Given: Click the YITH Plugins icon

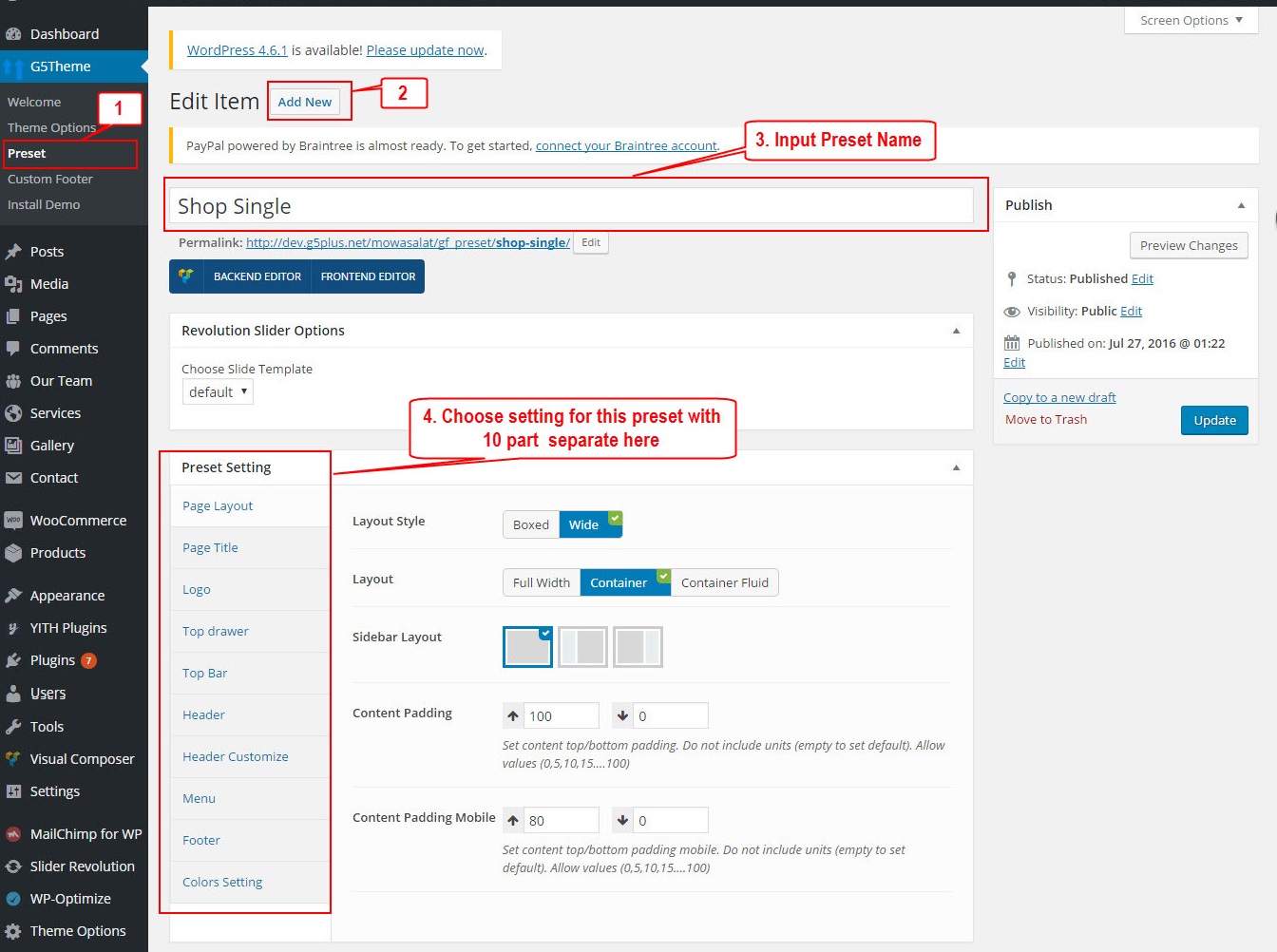Looking at the screenshot, I should [x=13, y=628].
